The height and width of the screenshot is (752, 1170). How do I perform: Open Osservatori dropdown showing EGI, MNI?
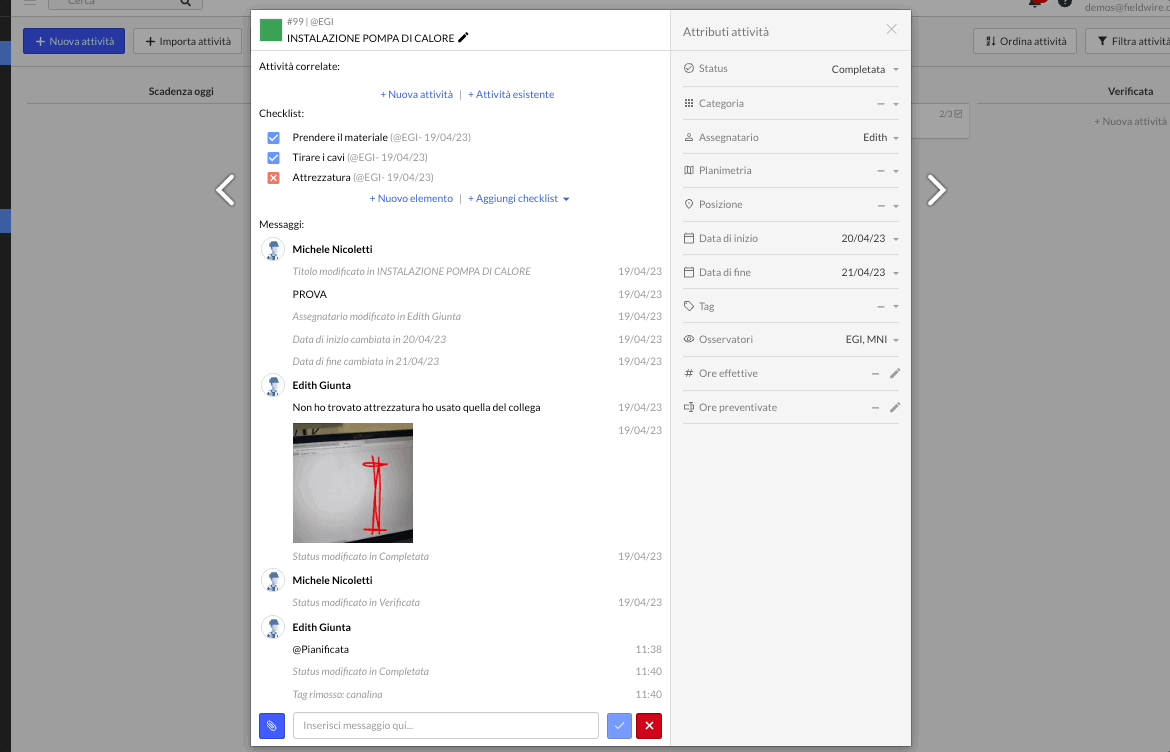872,339
